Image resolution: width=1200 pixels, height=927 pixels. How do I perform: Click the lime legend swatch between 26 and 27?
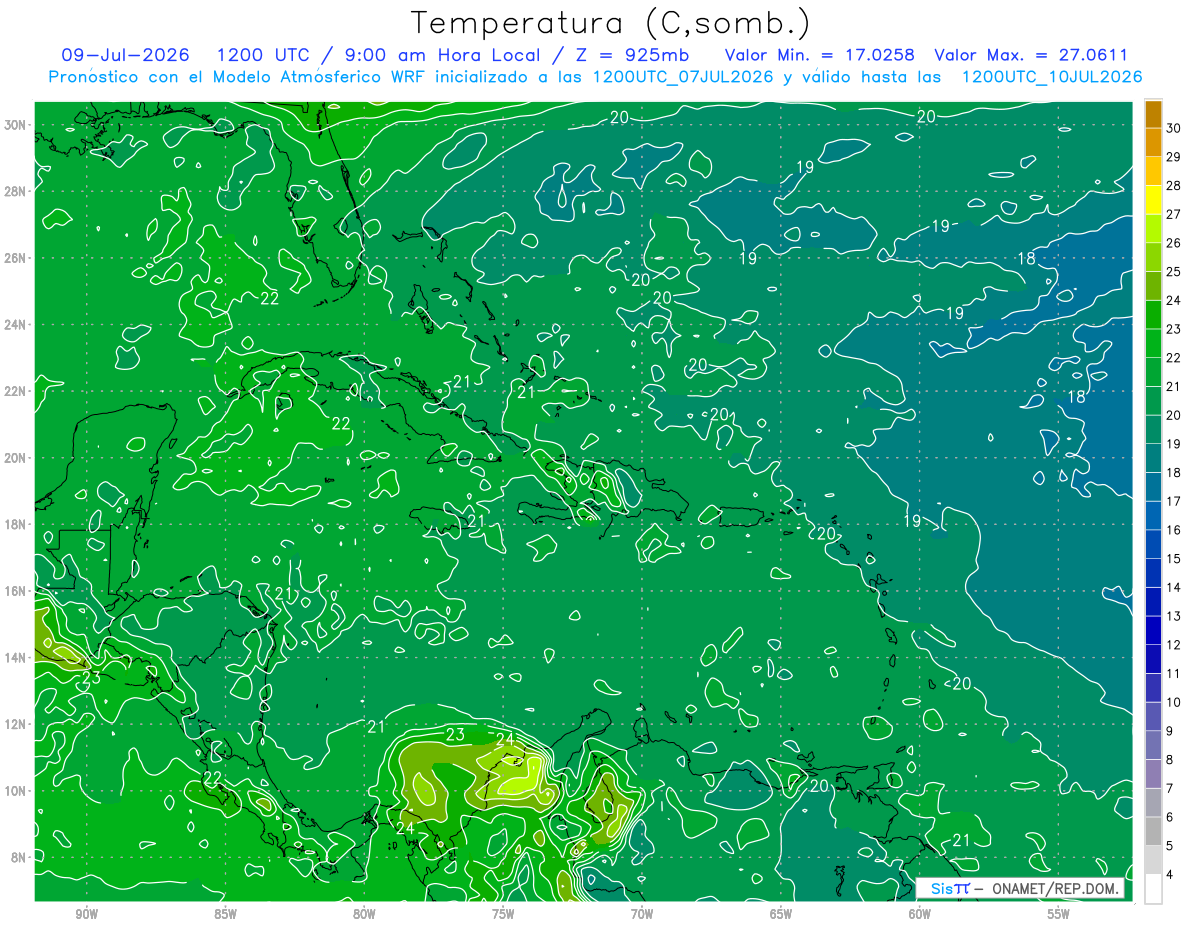[x=1153, y=228]
